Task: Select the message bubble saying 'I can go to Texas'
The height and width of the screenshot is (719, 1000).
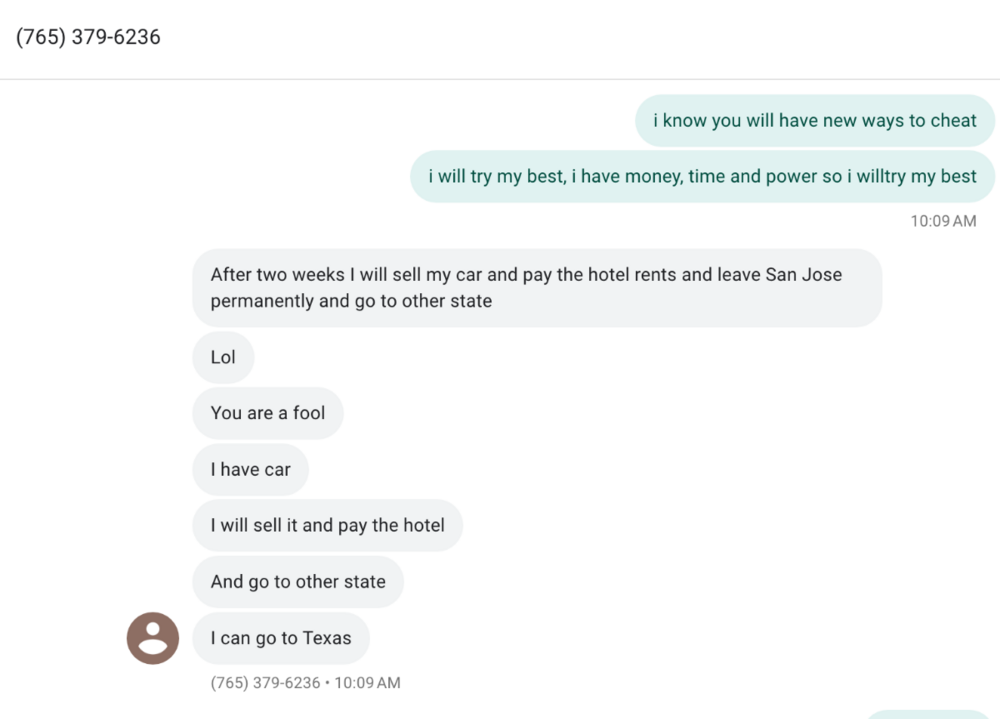Action: 281,638
